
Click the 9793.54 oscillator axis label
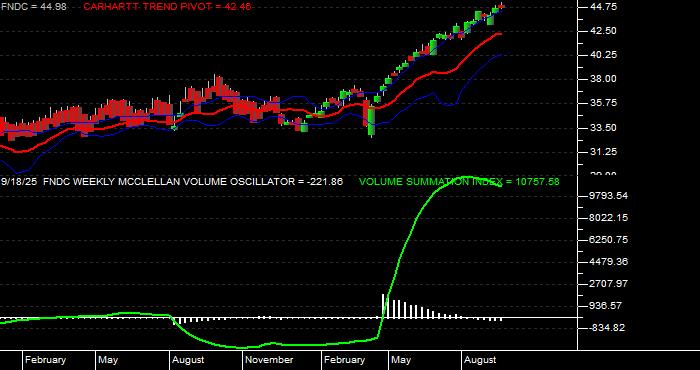(608, 195)
